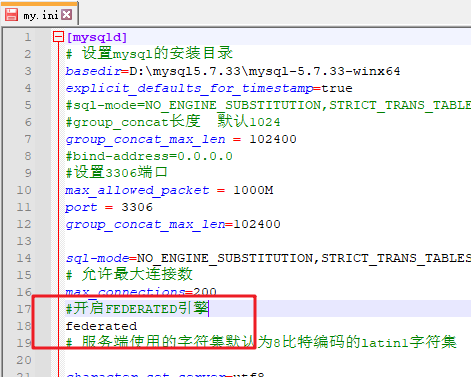Close the my.ini tab
This screenshot has width=471, height=377.
pos(67,14)
